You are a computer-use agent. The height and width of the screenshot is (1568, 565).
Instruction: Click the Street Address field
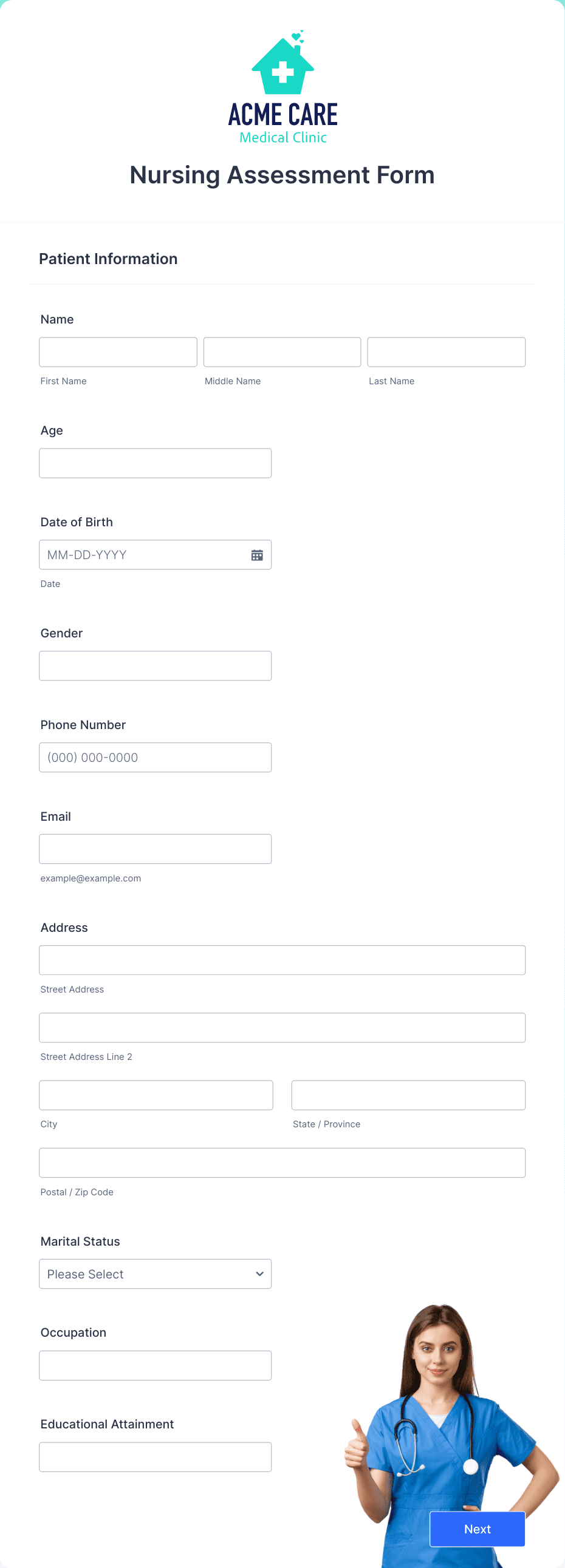(281, 960)
